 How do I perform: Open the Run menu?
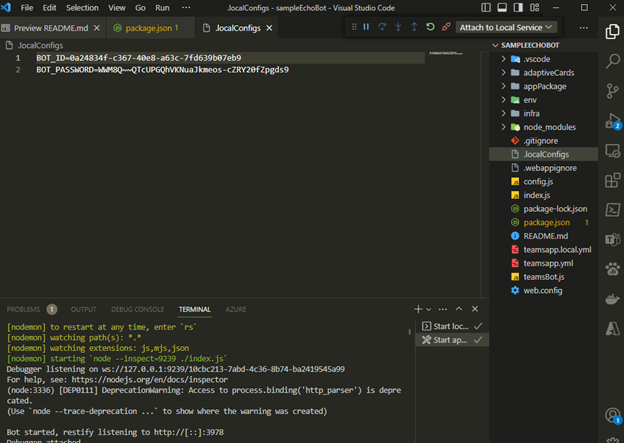click(162, 8)
